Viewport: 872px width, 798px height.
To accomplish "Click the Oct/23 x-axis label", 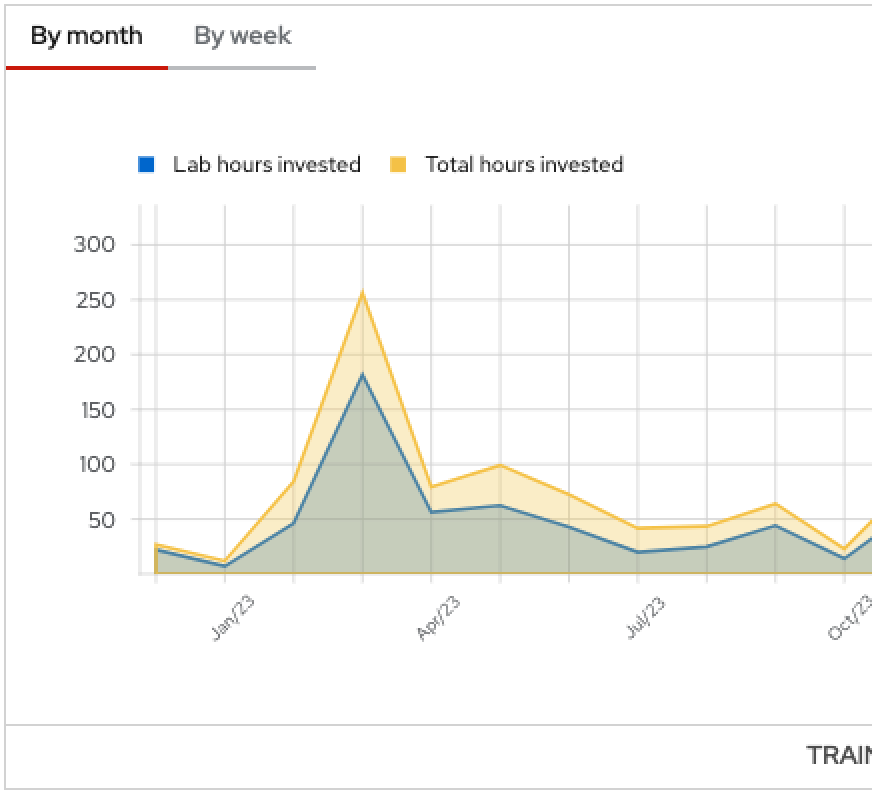I will (850, 618).
